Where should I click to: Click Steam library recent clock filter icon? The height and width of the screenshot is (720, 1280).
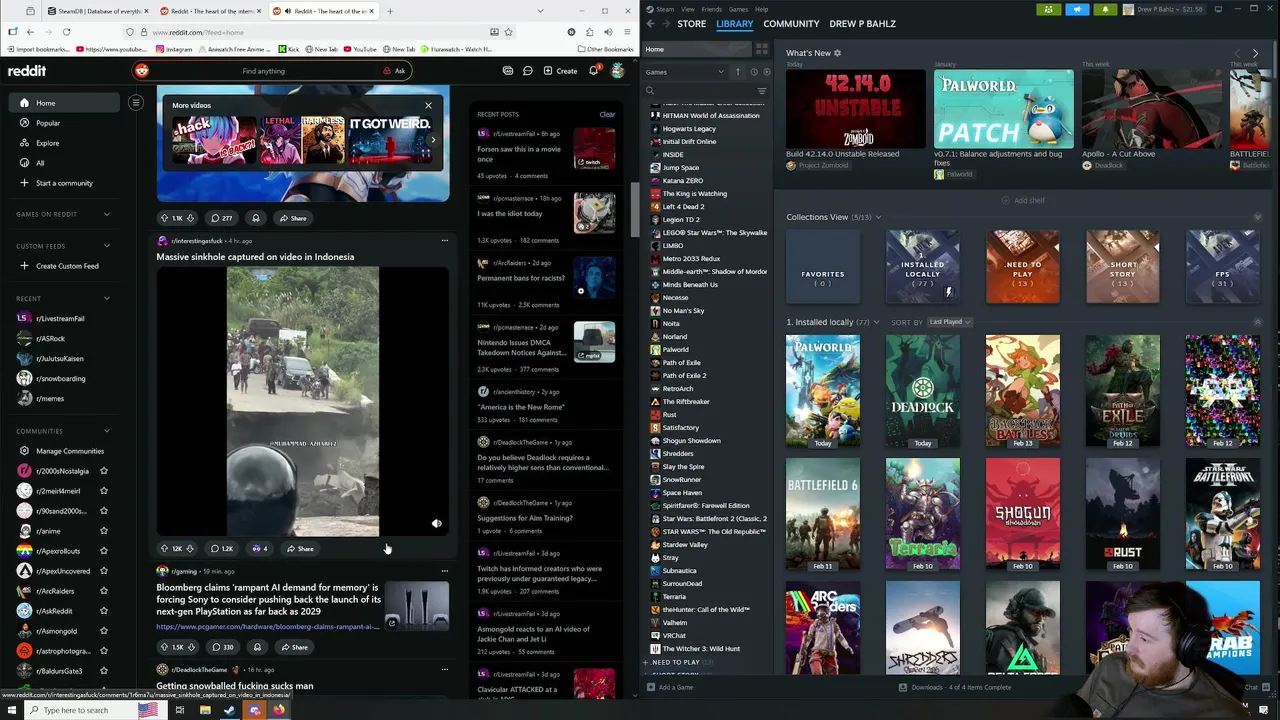754,72
